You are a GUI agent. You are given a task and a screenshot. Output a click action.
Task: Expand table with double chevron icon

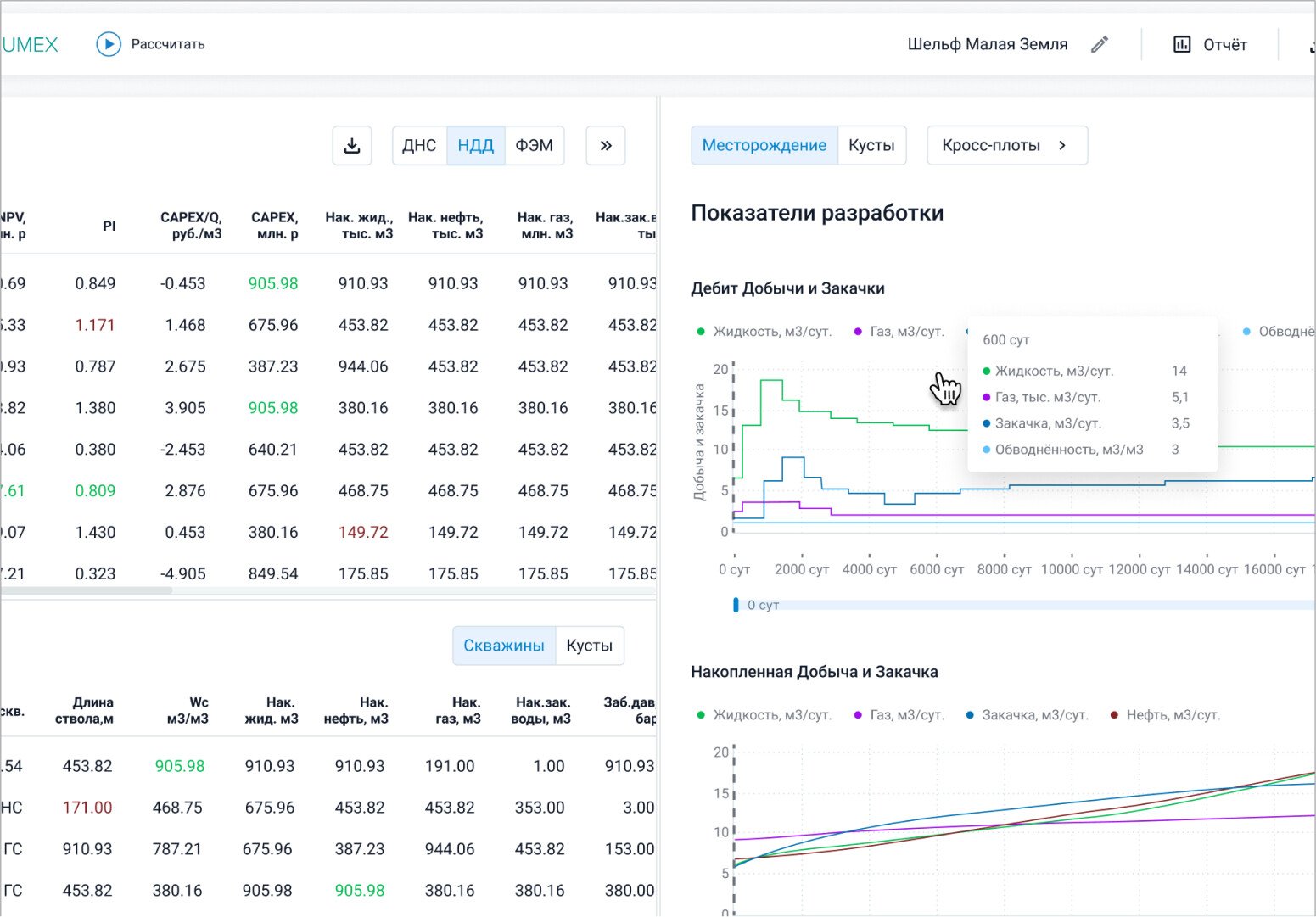[606, 146]
